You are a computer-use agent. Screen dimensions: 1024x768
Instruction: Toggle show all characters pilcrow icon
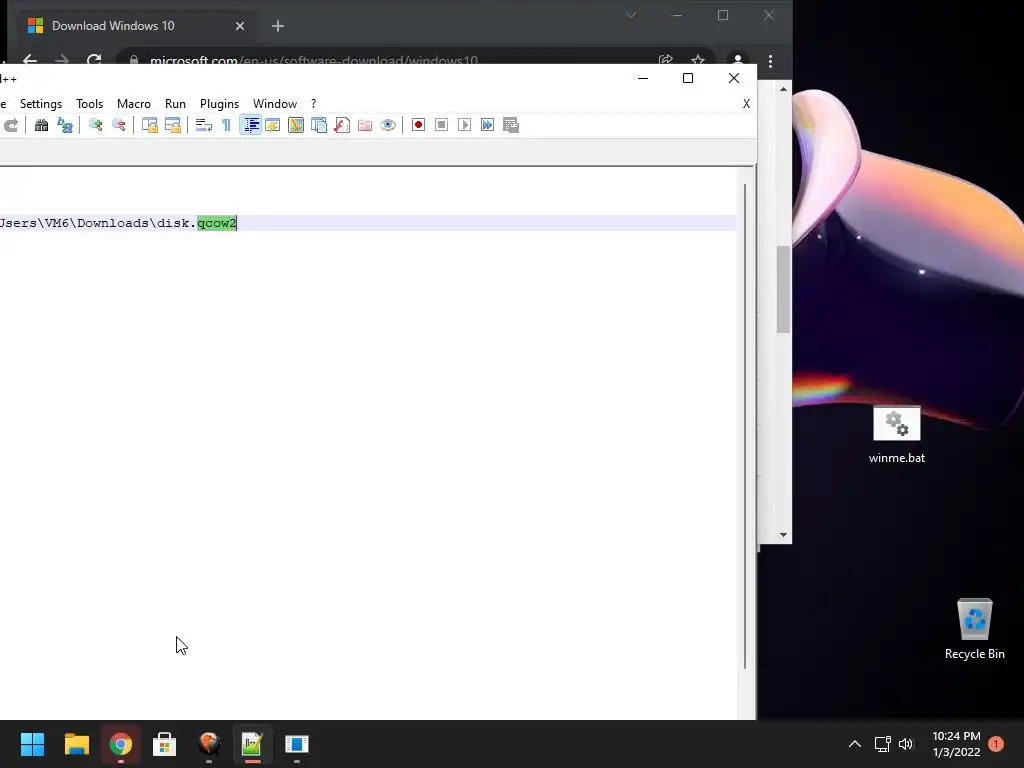click(x=227, y=125)
